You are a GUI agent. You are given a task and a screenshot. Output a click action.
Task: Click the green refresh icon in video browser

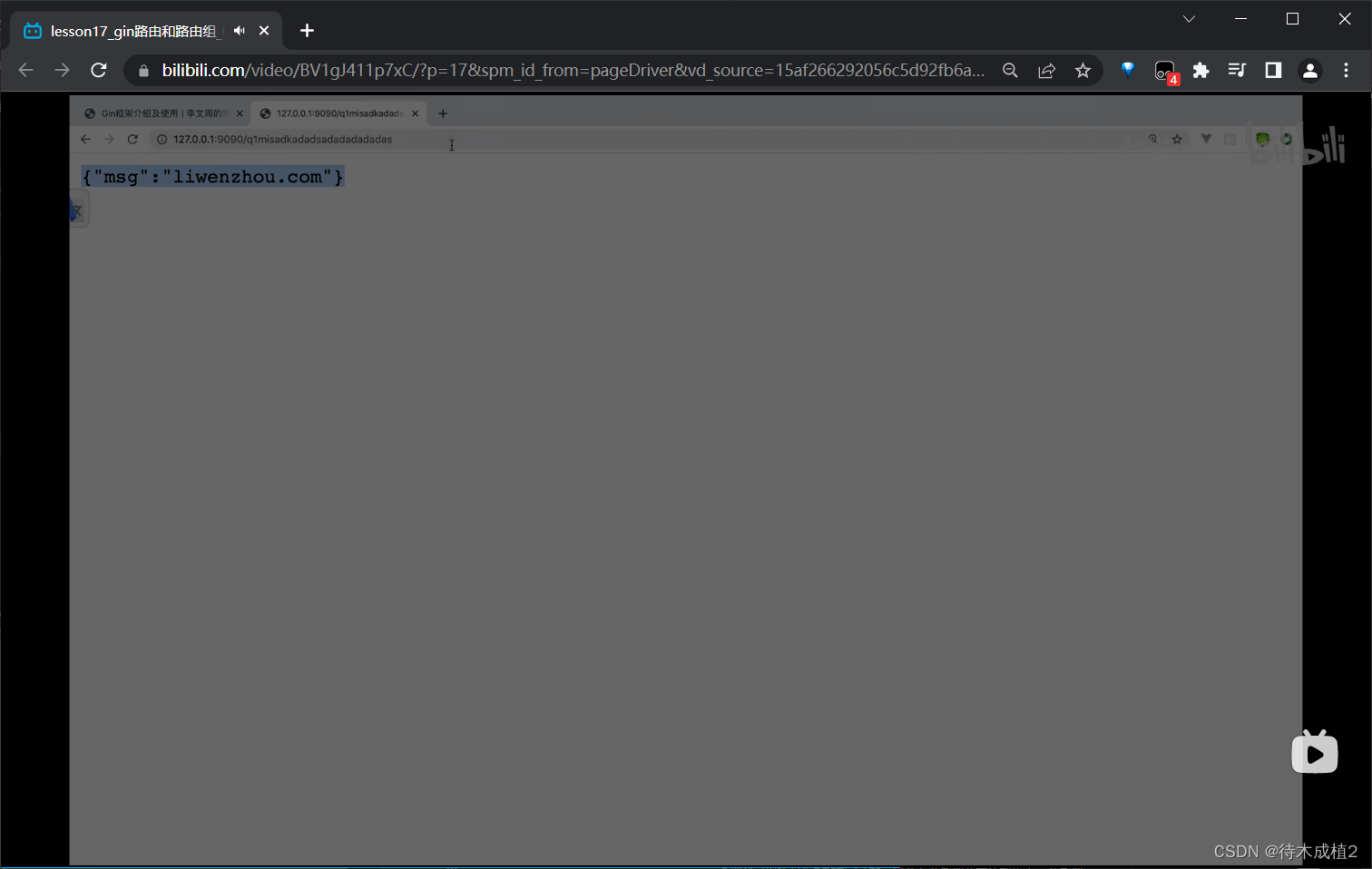[x=1287, y=139]
